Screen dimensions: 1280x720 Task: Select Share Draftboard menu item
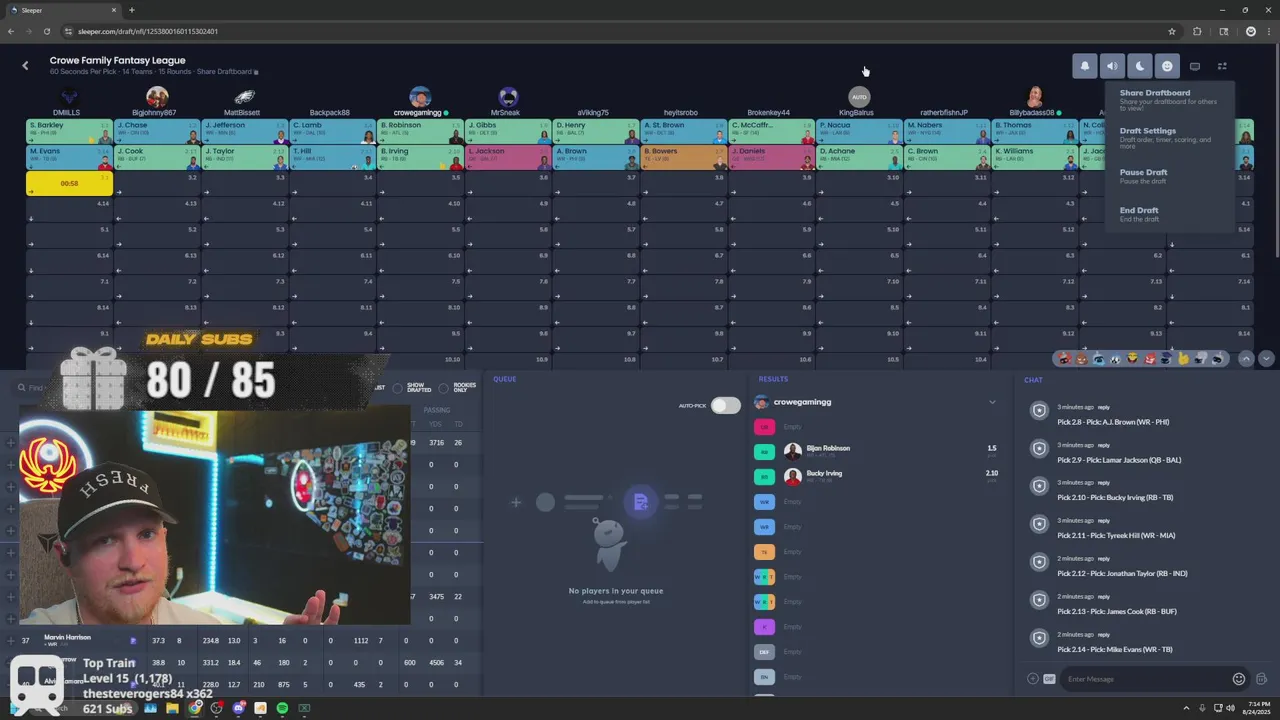(1168, 99)
